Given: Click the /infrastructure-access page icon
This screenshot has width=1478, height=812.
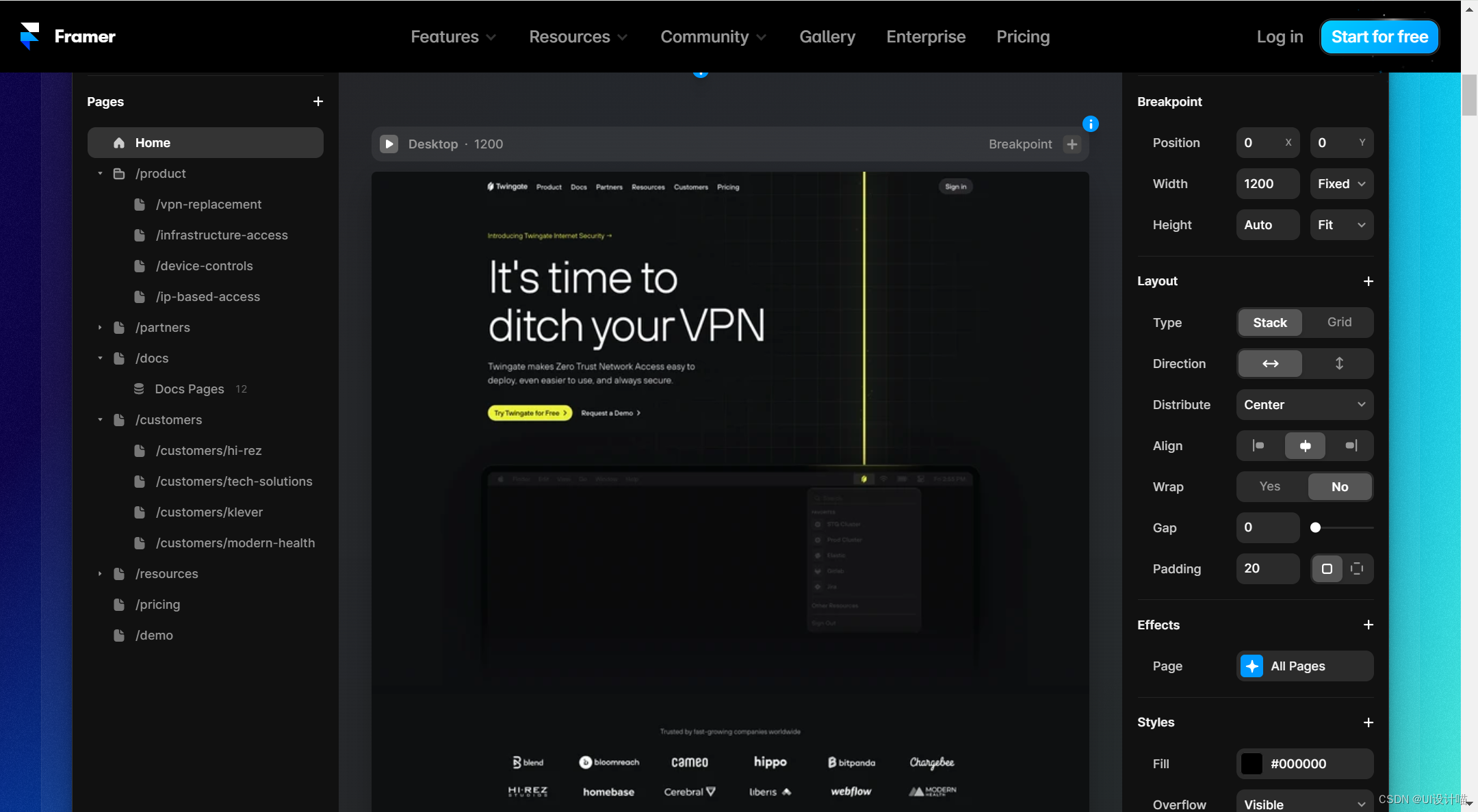Looking at the screenshot, I should pos(140,235).
